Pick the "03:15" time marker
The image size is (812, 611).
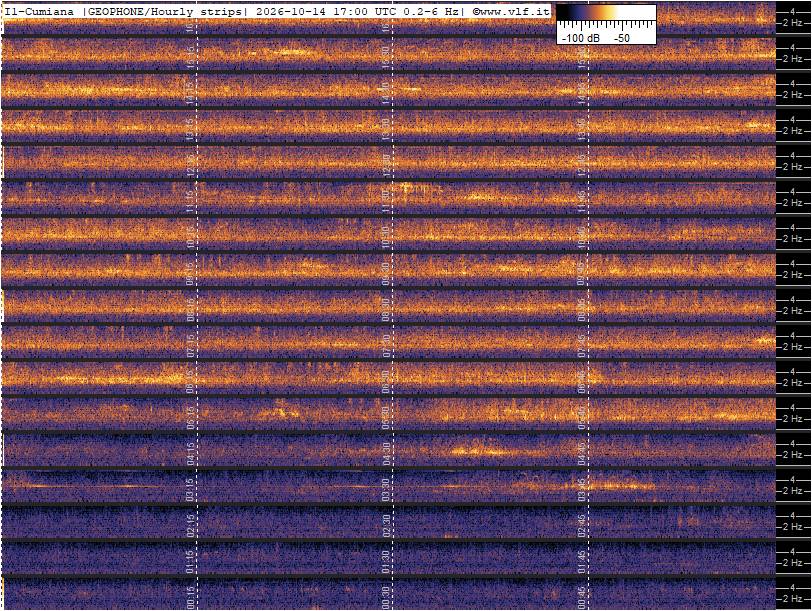(x=190, y=490)
